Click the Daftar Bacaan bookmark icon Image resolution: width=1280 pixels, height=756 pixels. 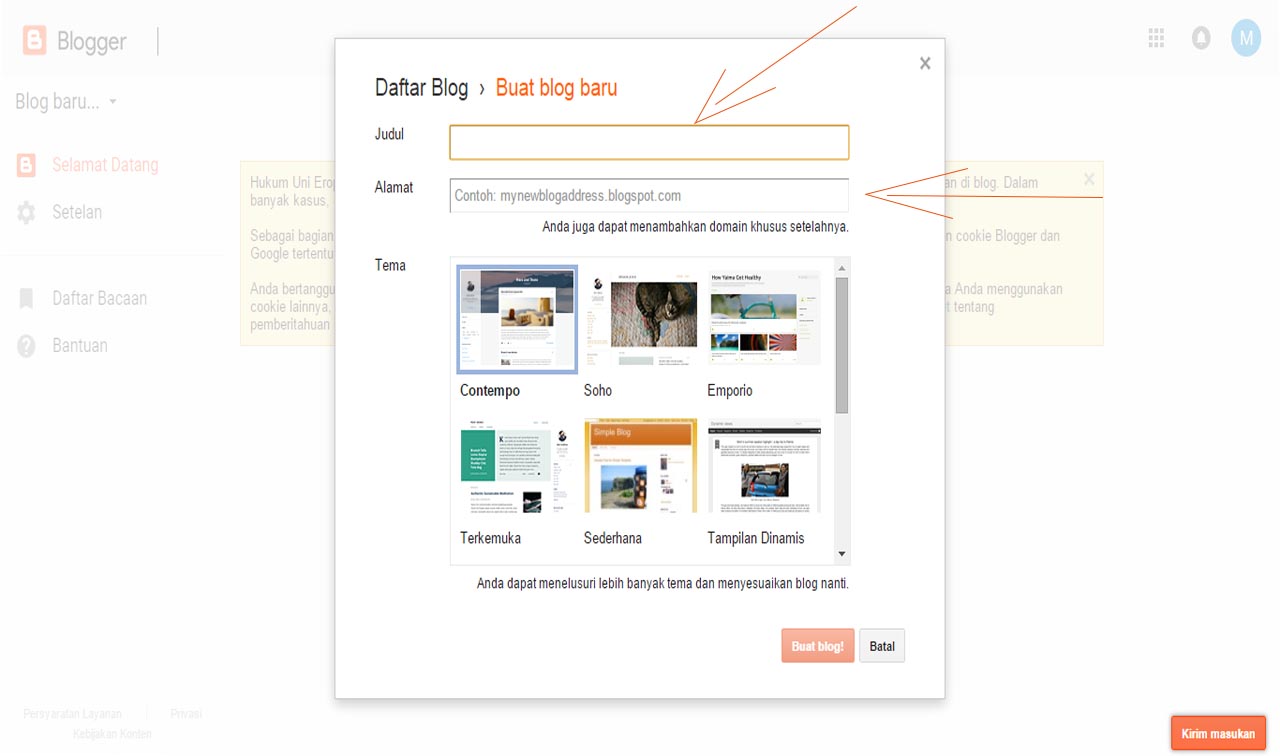(x=27, y=299)
